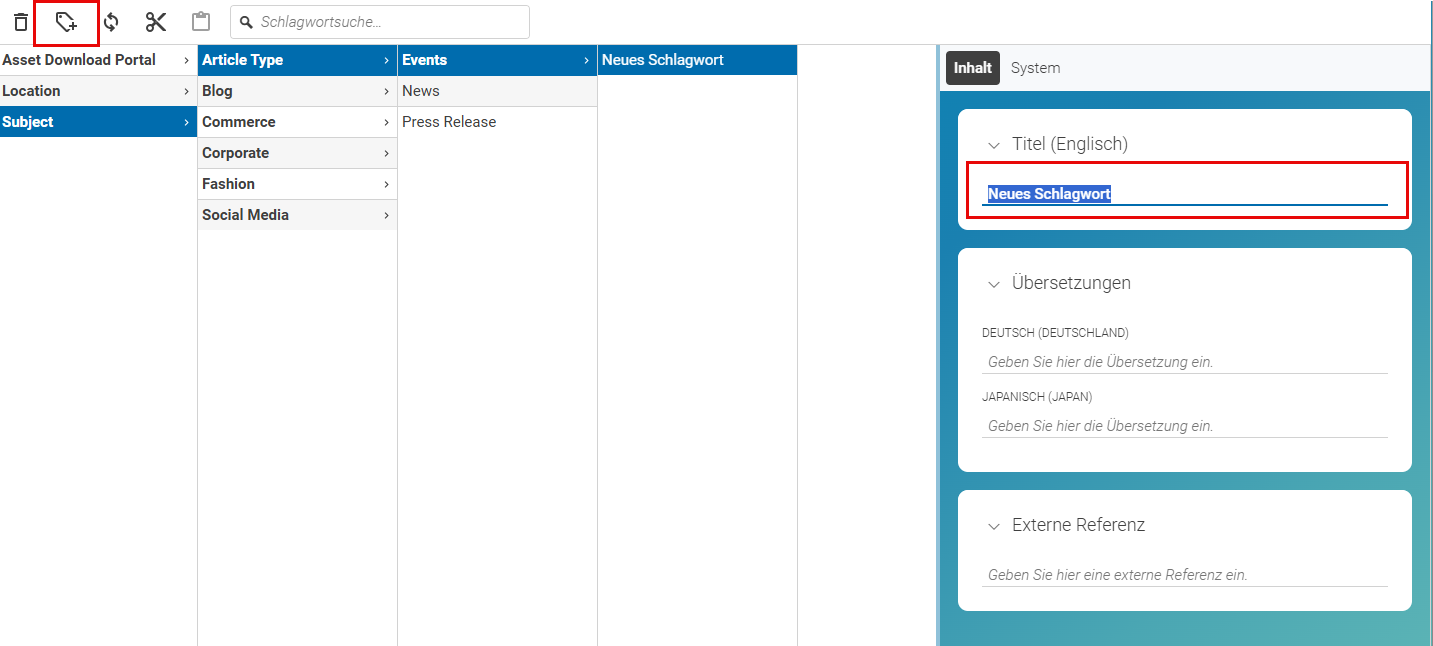The height and width of the screenshot is (646, 1433).
Task: Select Article Type keyword
Action: coord(297,60)
